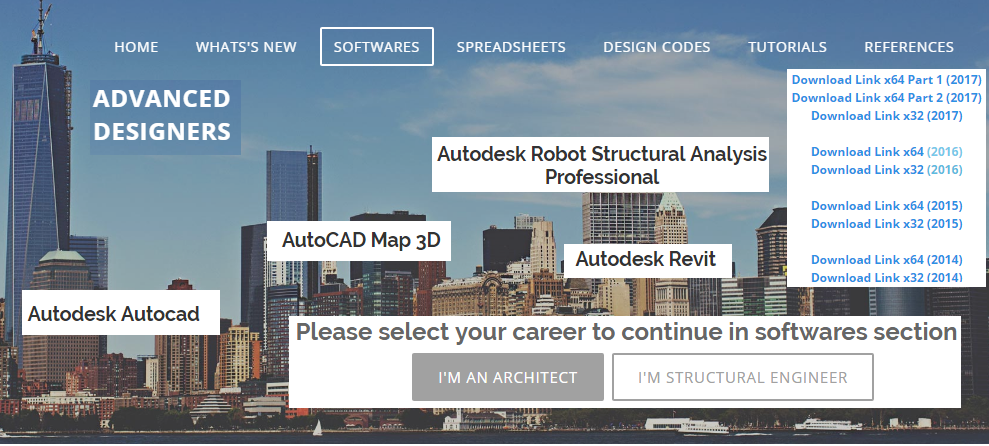Click Download Link x32 (2016)
The height and width of the screenshot is (446, 989).
click(x=887, y=170)
